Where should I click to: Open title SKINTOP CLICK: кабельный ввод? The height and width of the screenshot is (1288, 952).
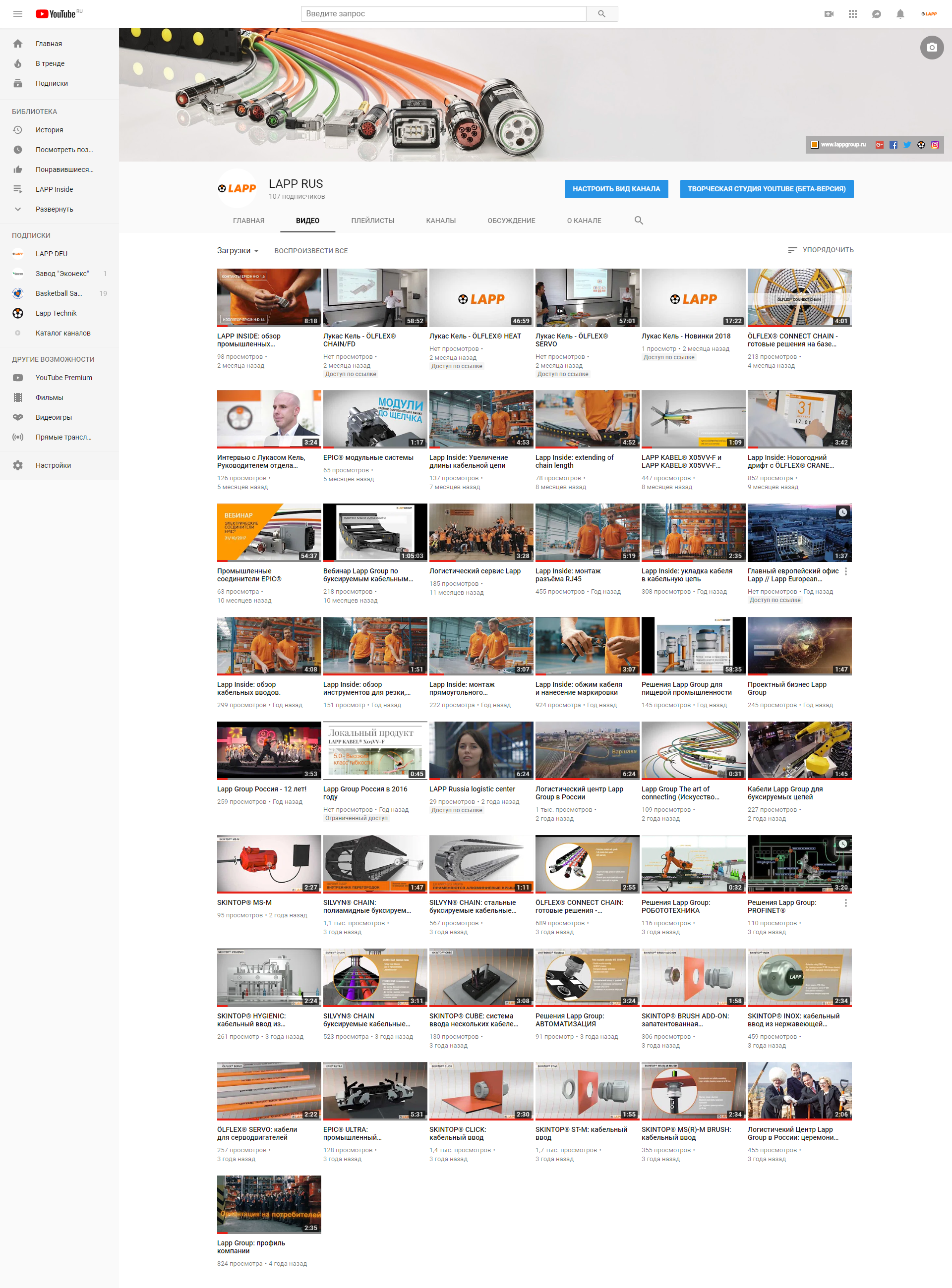458,1133
